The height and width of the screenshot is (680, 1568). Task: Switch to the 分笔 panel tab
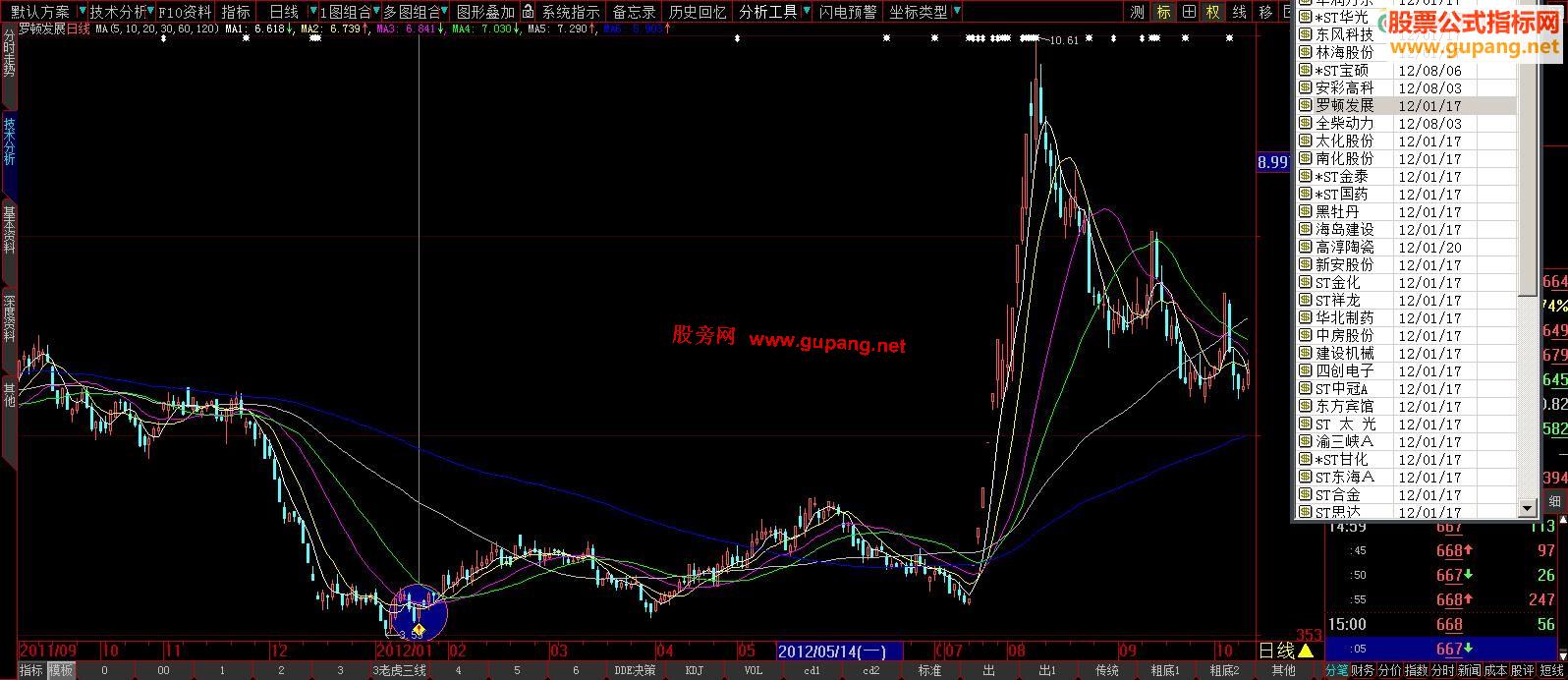[x=1337, y=670]
